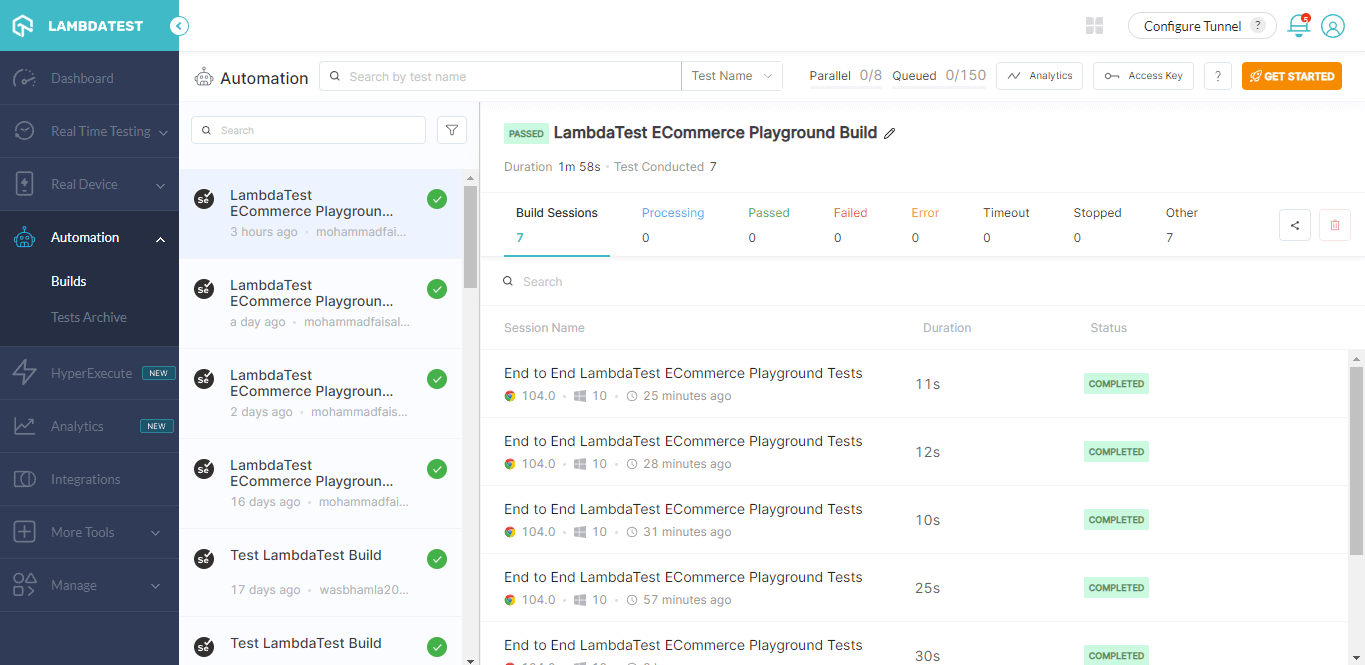
Task: Open HyperExecute from the sidebar
Action: click(91, 372)
